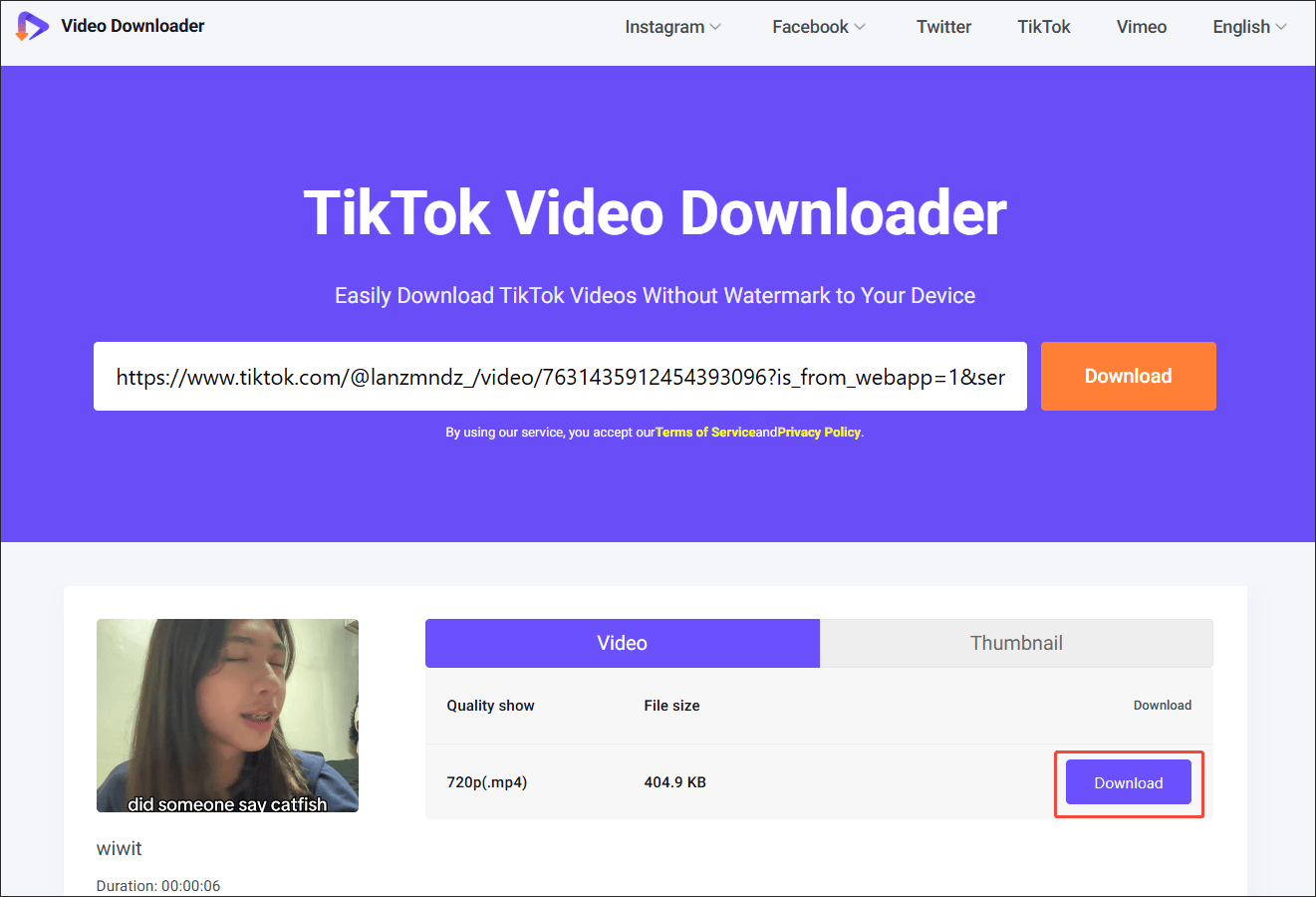This screenshot has width=1316, height=897.
Task: Focus the TikTok URL input field
Action: point(560,377)
